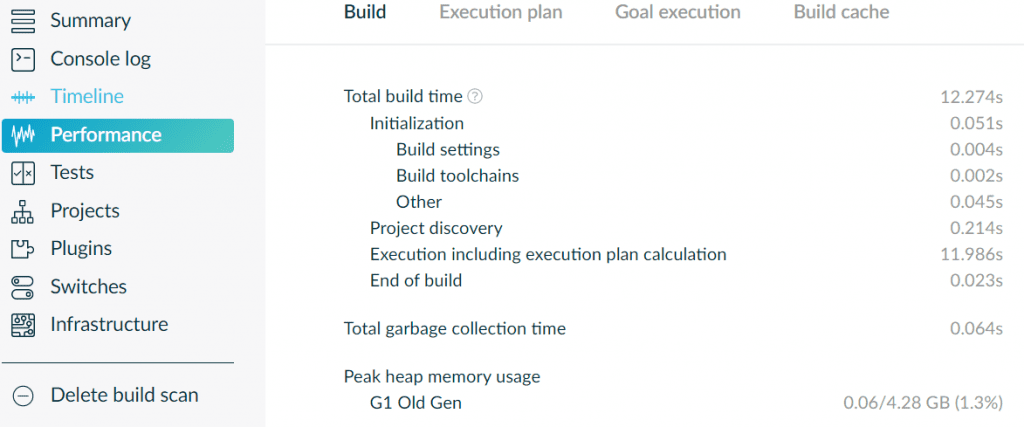Image resolution: width=1024 pixels, height=427 pixels.
Task: Delete build scan text link
Action: 124,395
